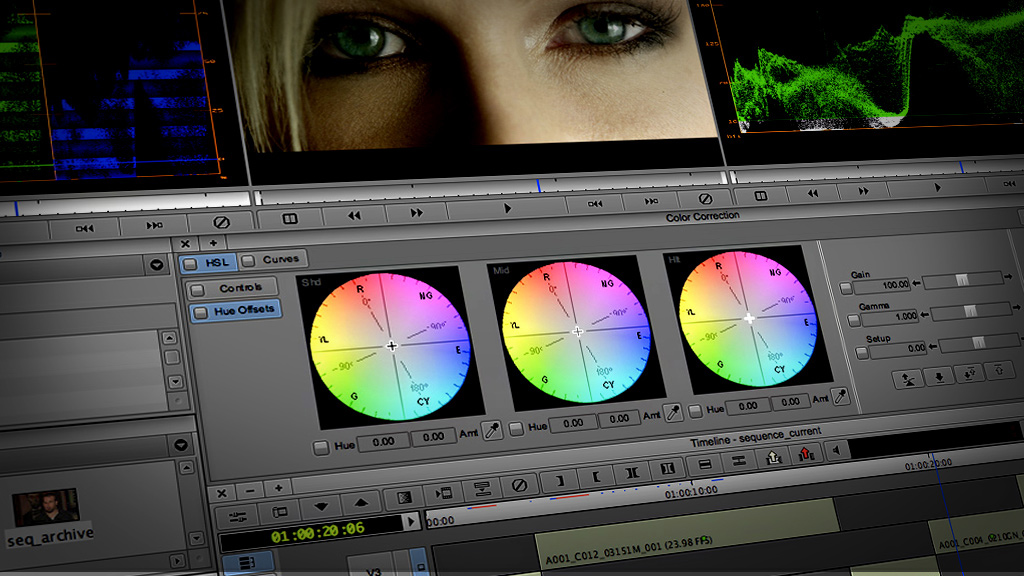Click the Controls button
The width and height of the screenshot is (1024, 576).
234,288
